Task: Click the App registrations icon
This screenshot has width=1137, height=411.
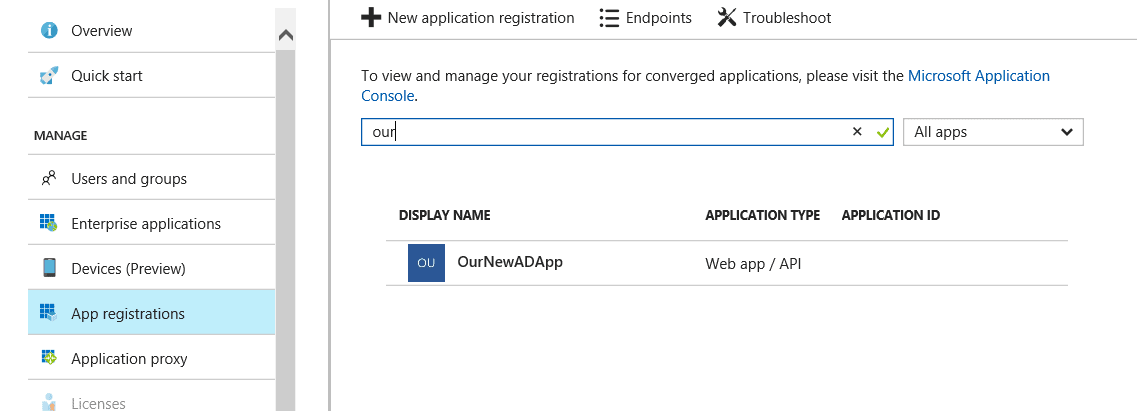Action: [x=49, y=313]
